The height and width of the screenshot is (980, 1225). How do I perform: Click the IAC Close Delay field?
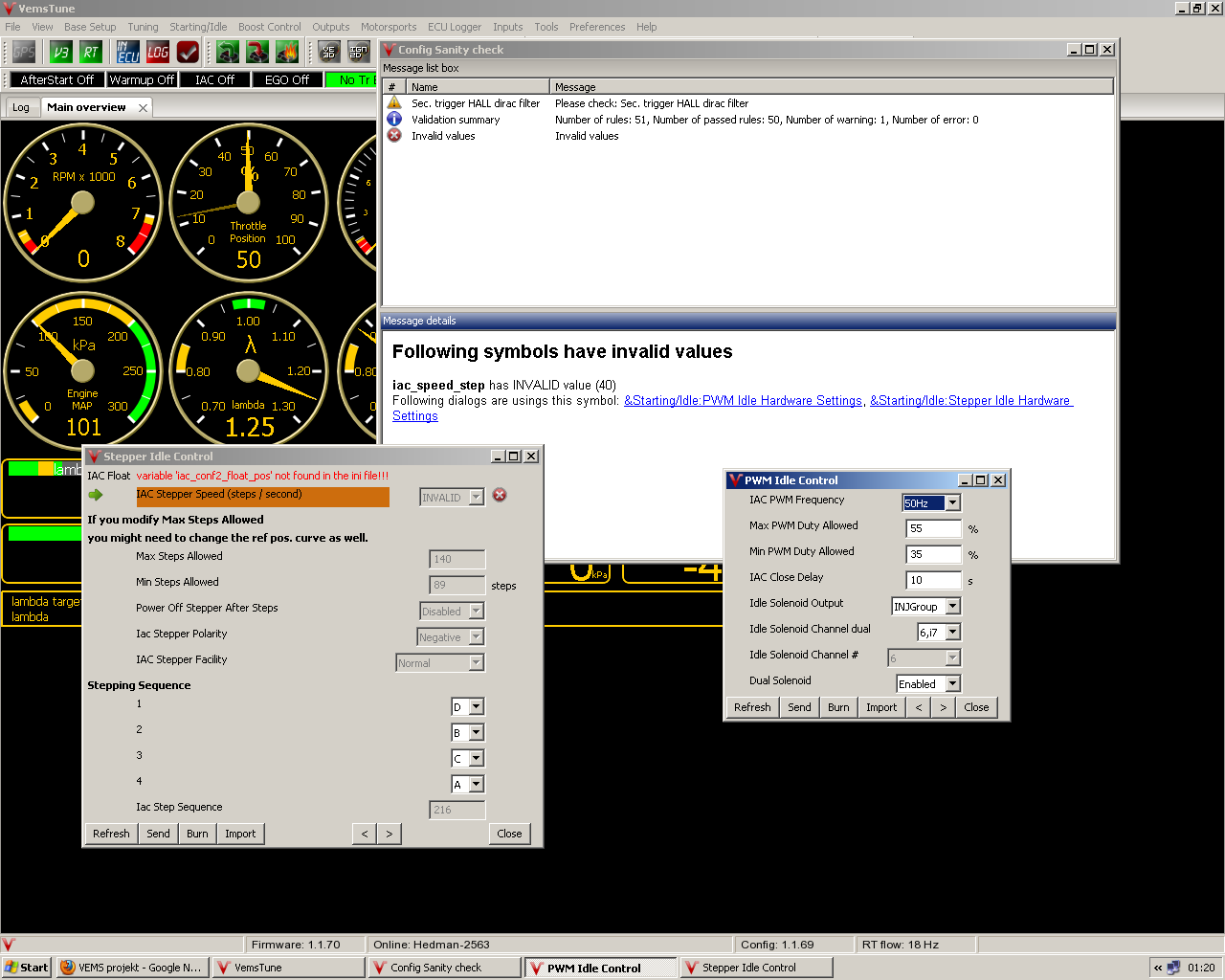tap(933, 580)
